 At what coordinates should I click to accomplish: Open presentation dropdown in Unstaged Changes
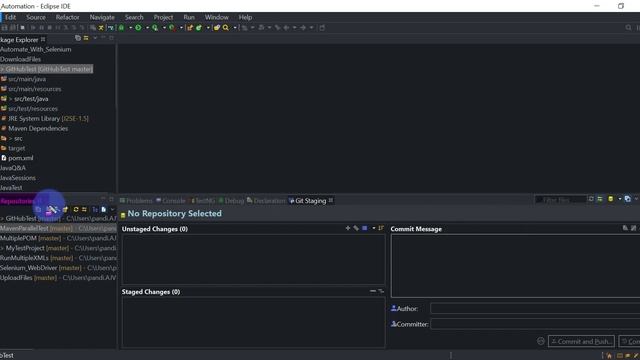tap(373, 228)
